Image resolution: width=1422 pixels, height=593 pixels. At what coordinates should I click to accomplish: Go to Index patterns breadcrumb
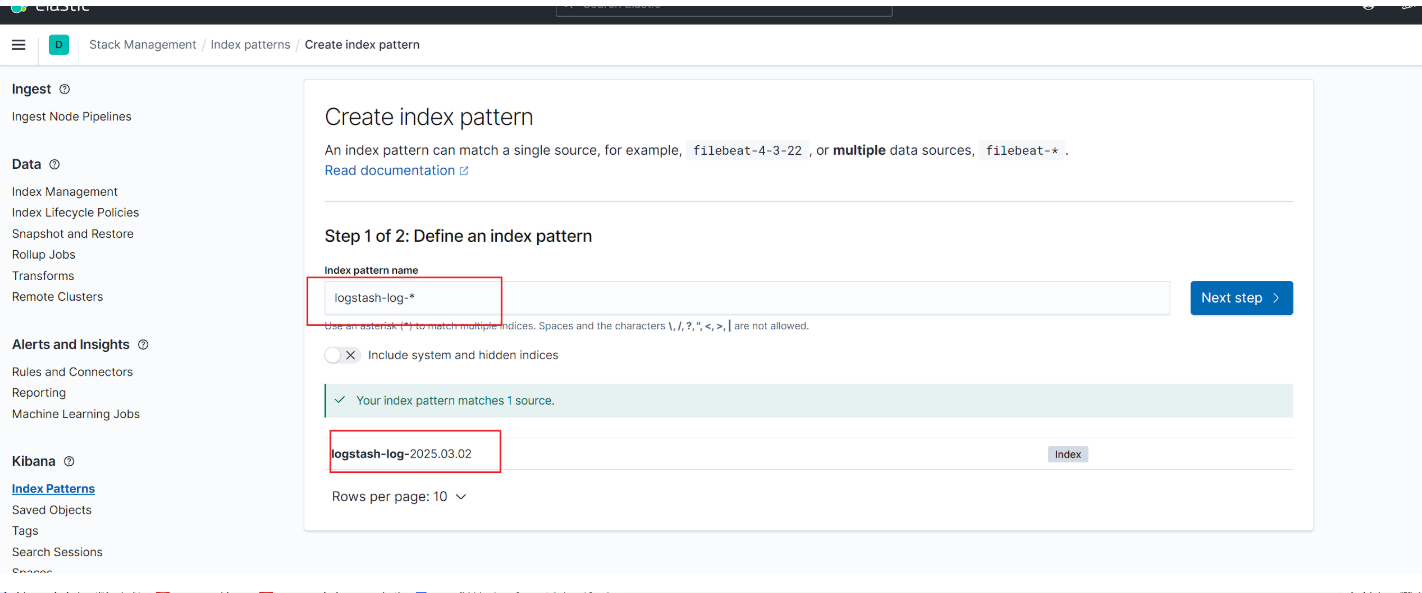(250, 45)
